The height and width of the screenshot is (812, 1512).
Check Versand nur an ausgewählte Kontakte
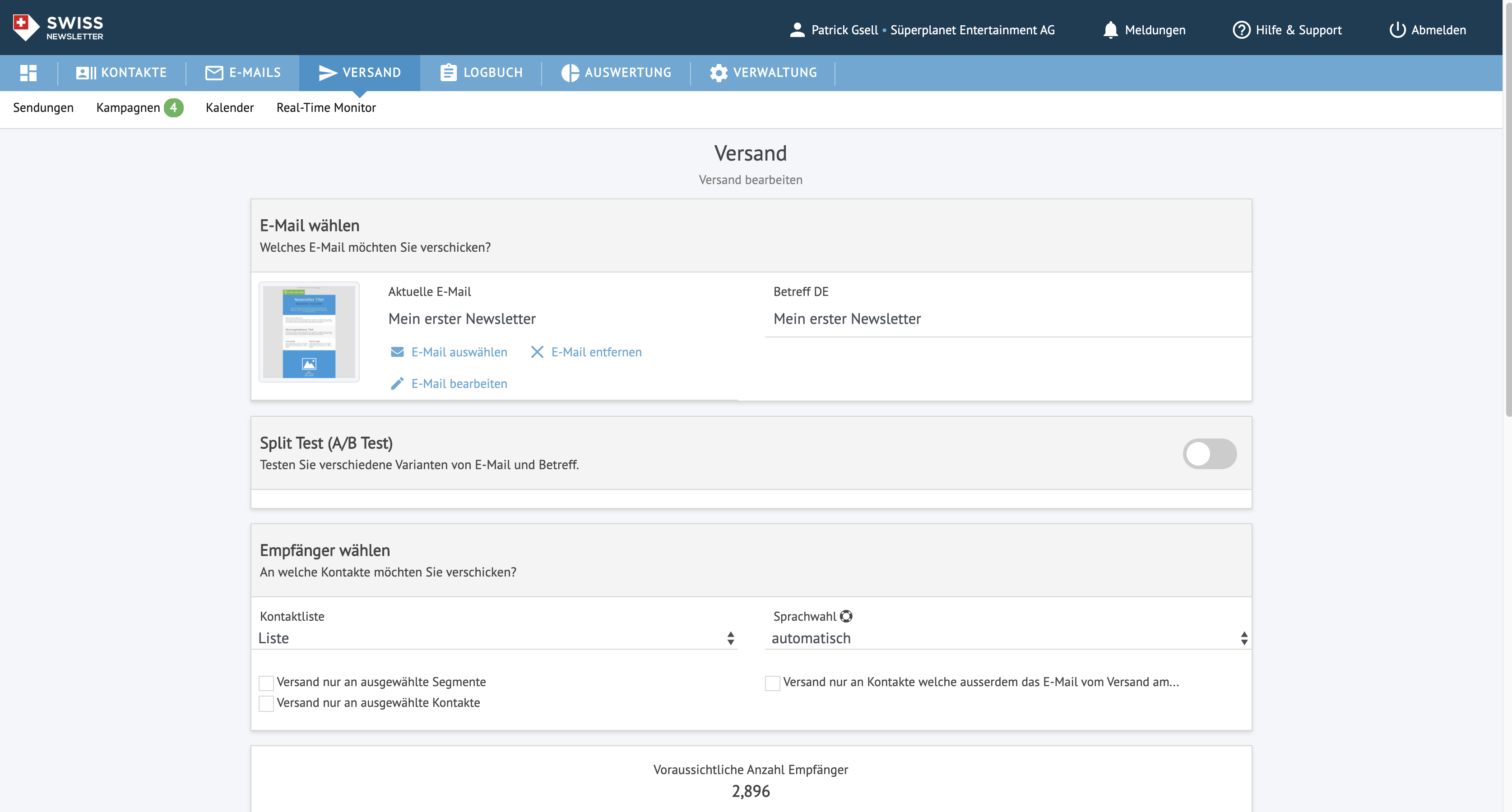(x=266, y=703)
